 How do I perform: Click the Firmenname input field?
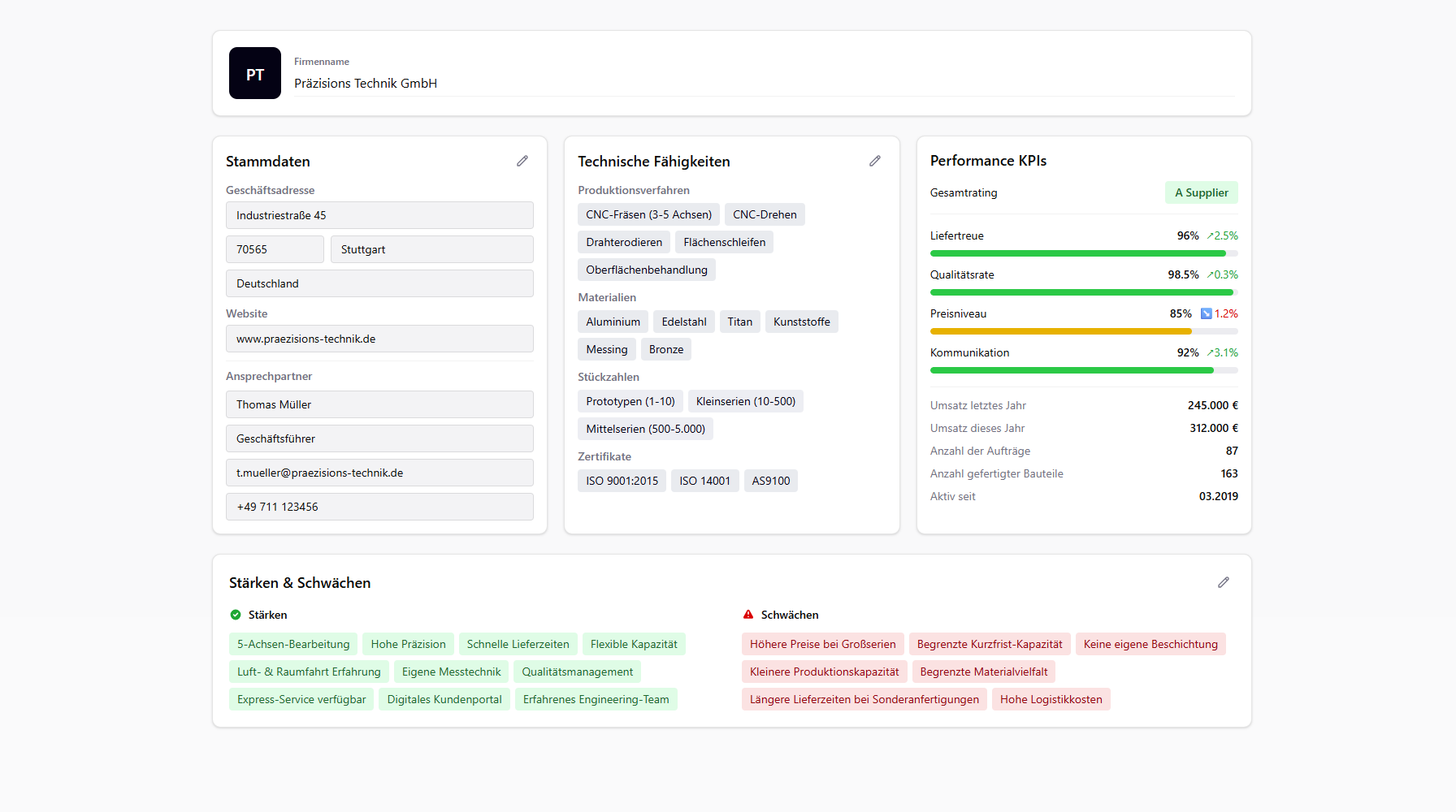click(764, 83)
